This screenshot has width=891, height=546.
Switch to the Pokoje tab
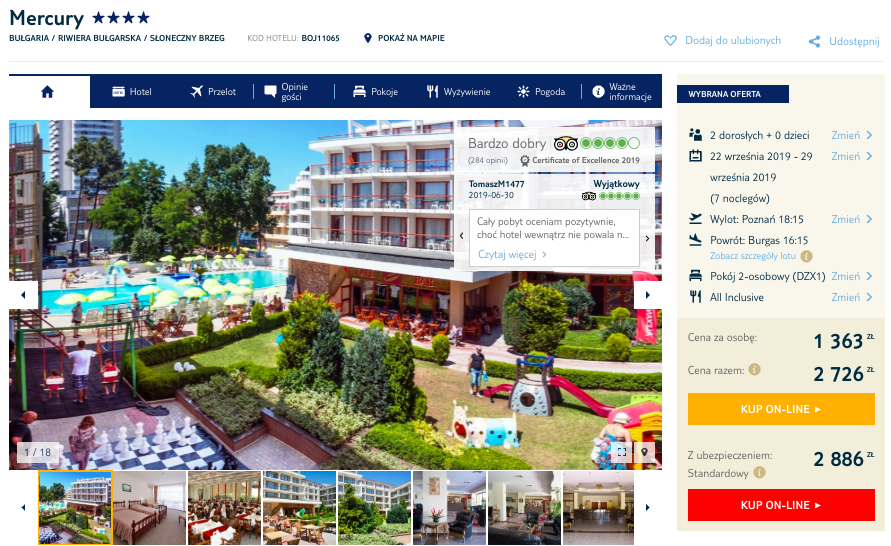375,91
